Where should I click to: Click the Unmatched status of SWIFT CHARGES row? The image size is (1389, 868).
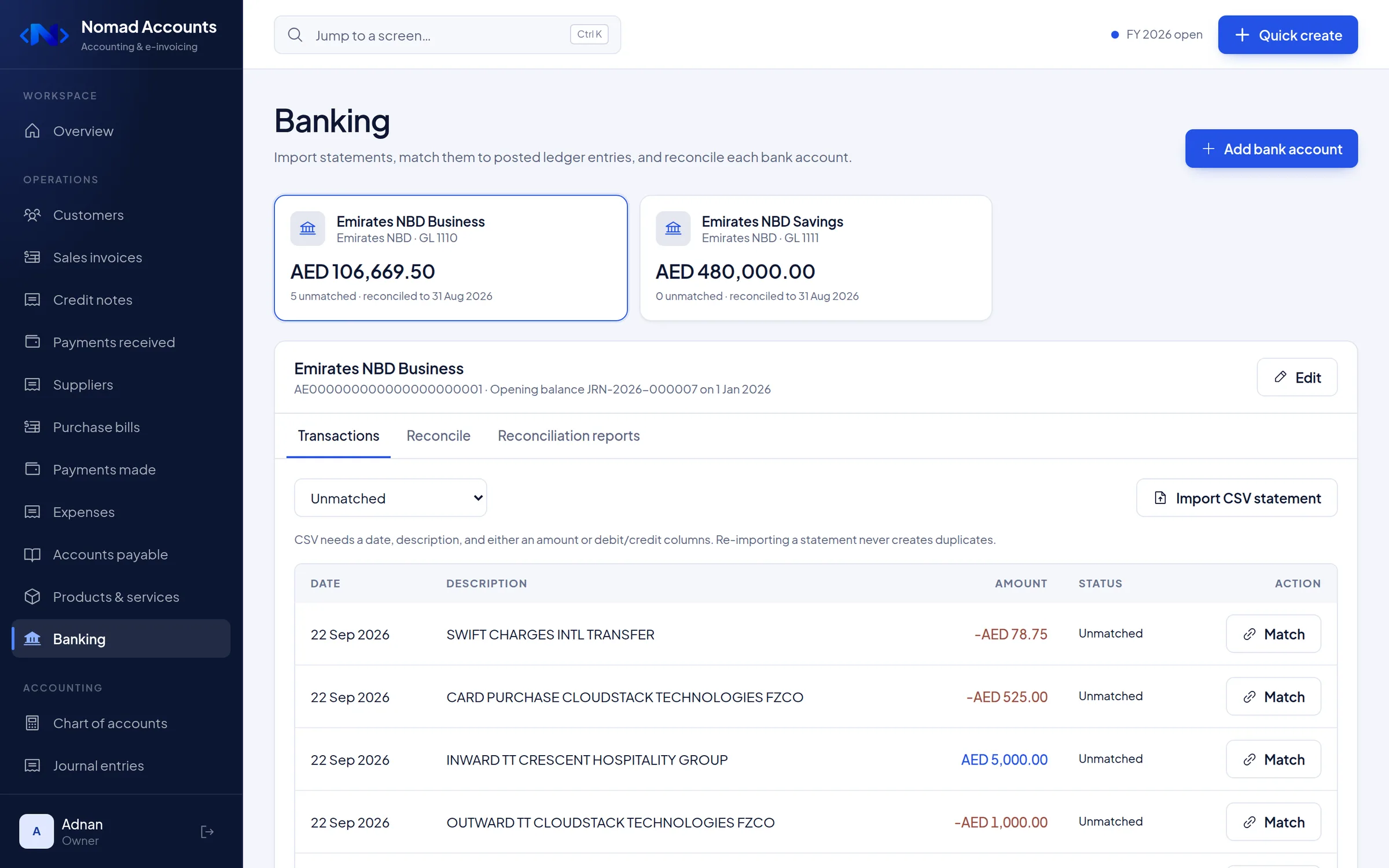pos(1111,634)
